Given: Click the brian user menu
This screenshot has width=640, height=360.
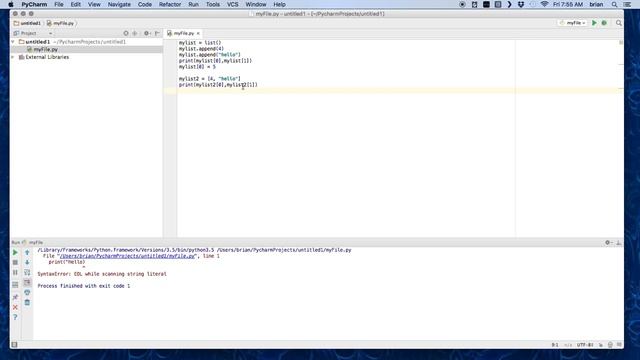Looking at the screenshot, I should click(596, 4).
